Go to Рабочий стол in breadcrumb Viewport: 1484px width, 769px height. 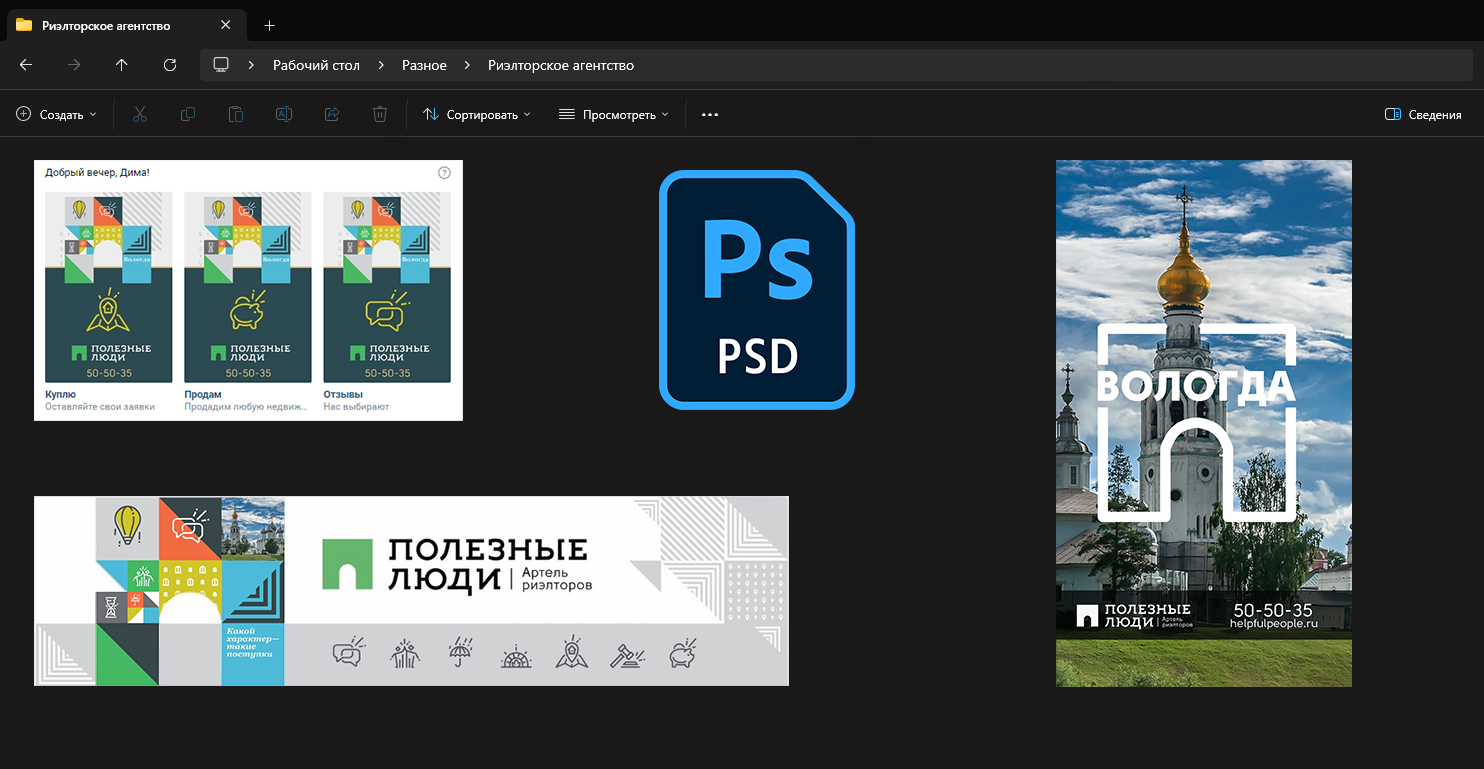(x=316, y=65)
